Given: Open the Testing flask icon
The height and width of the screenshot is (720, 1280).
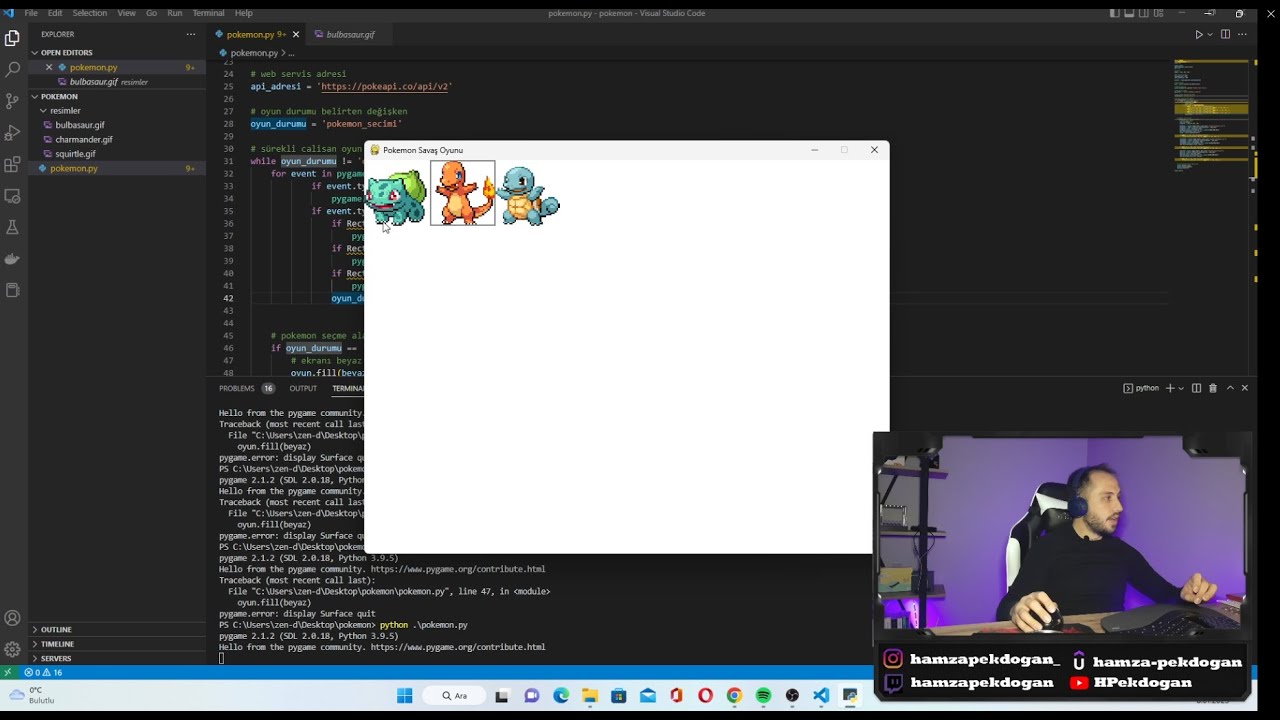Looking at the screenshot, I should click(12, 227).
